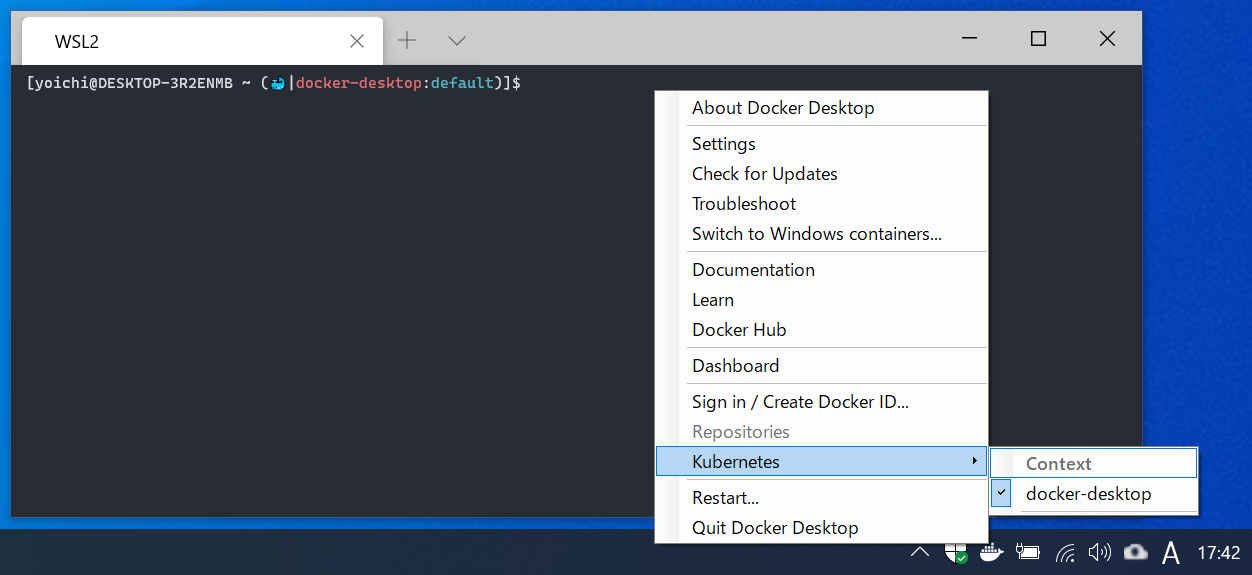Click the IME input mode A indicator
1252x575 pixels.
pos(1171,552)
